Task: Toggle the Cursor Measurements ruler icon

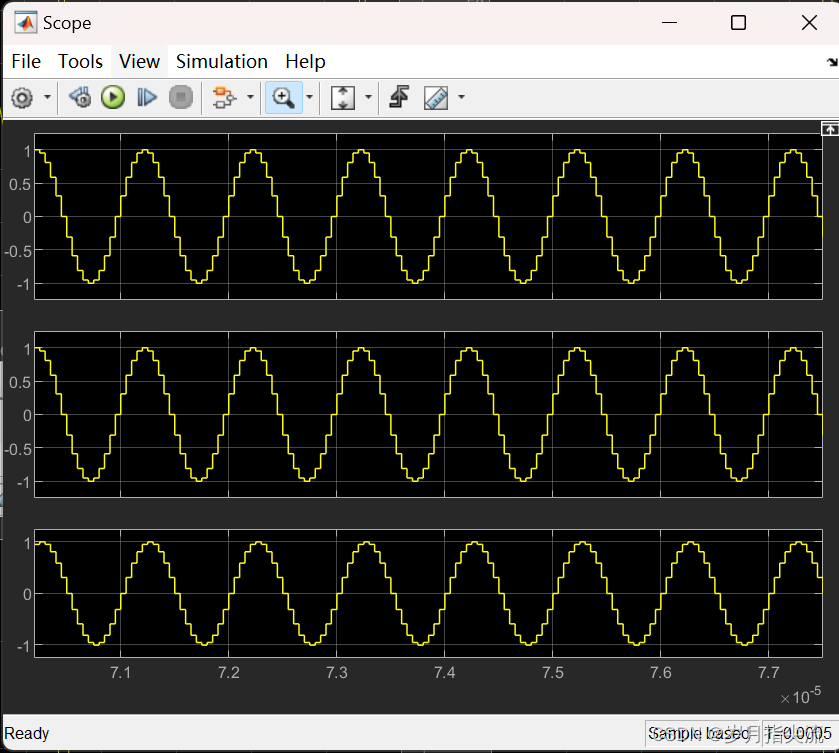Action: (x=436, y=98)
